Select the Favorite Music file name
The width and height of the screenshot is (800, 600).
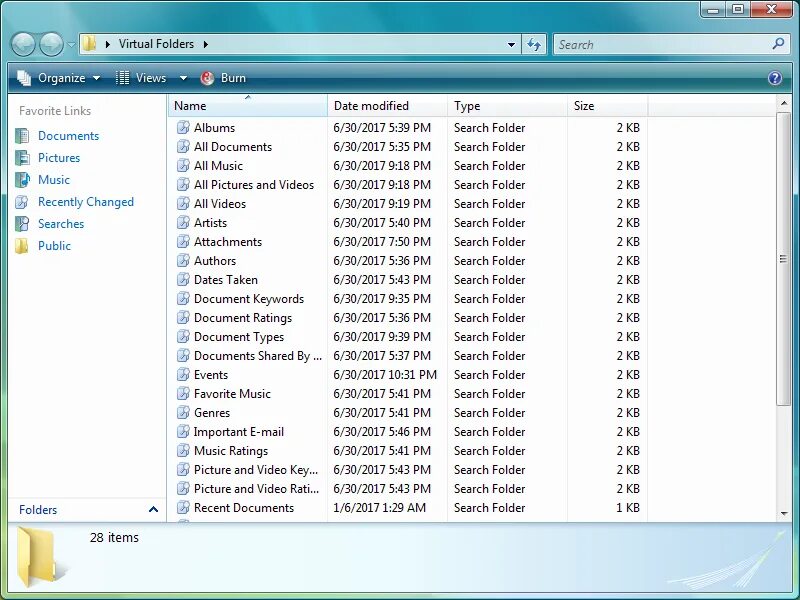pos(232,394)
